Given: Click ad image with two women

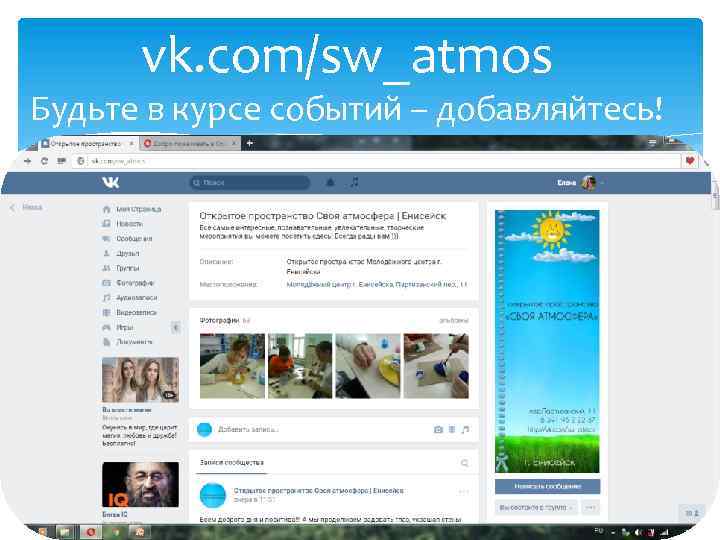Looking at the screenshot, I should click(x=141, y=380).
